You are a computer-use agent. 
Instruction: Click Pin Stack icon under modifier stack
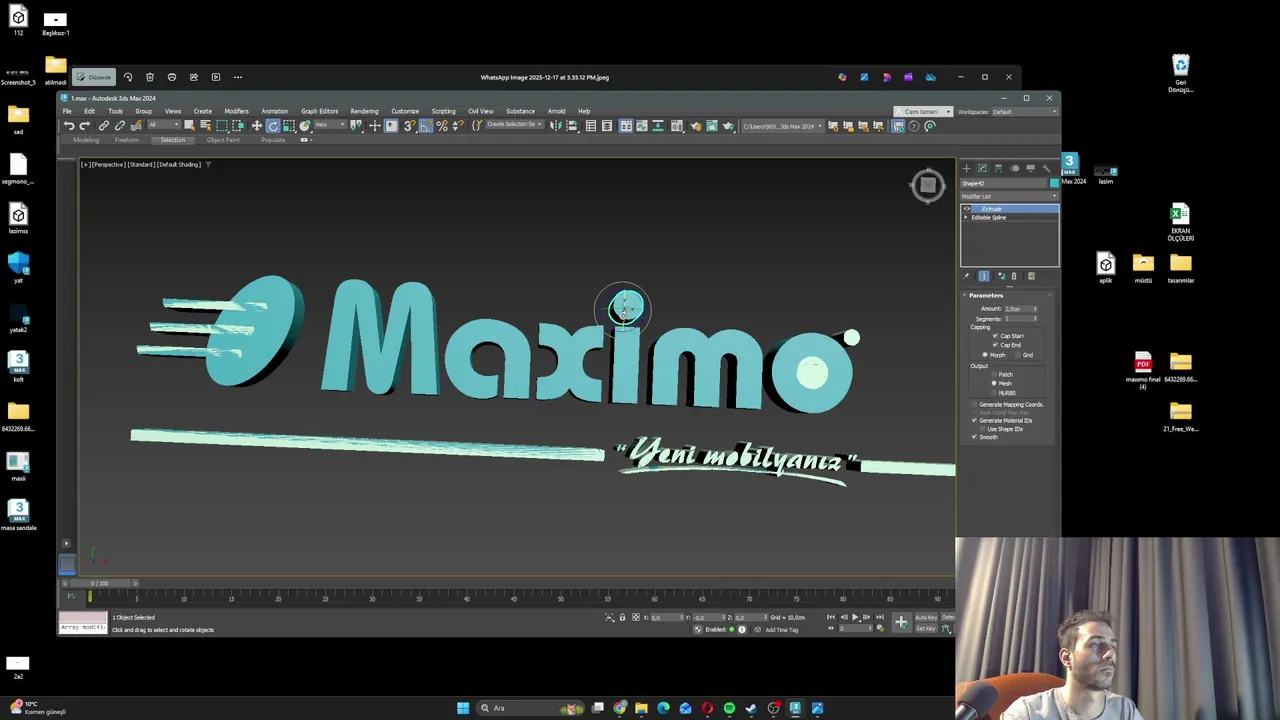(966, 276)
